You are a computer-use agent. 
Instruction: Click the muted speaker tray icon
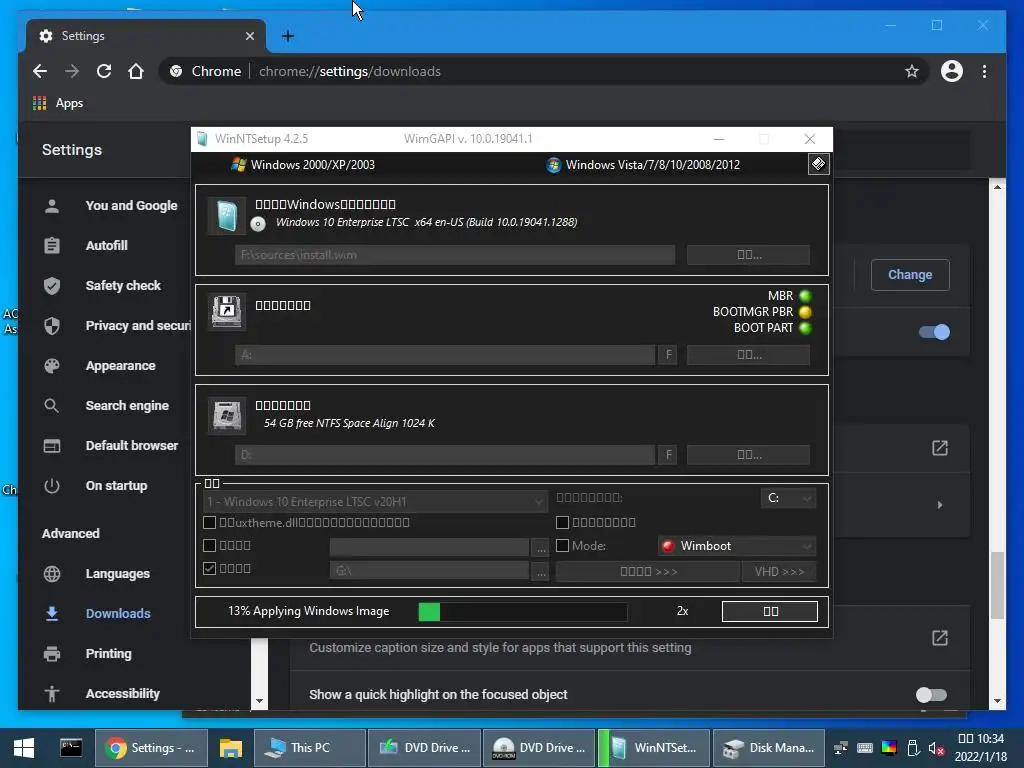click(x=936, y=748)
